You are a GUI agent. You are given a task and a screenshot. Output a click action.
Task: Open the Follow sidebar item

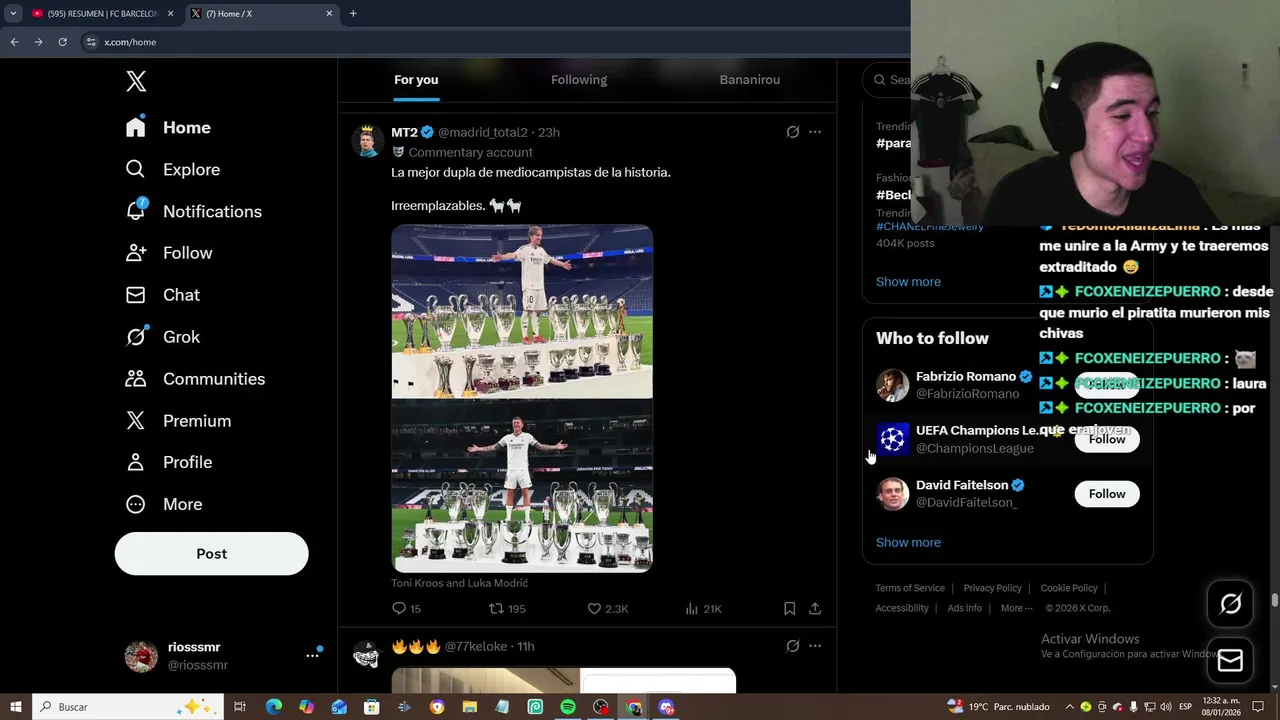(x=168, y=253)
